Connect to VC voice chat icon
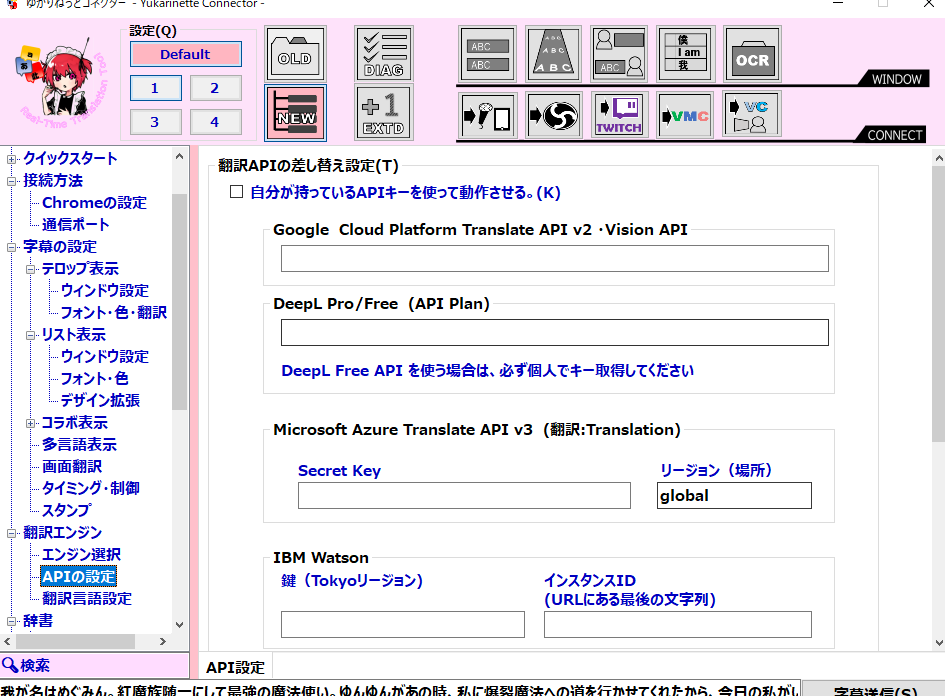The height and width of the screenshot is (696, 945). (x=752, y=114)
